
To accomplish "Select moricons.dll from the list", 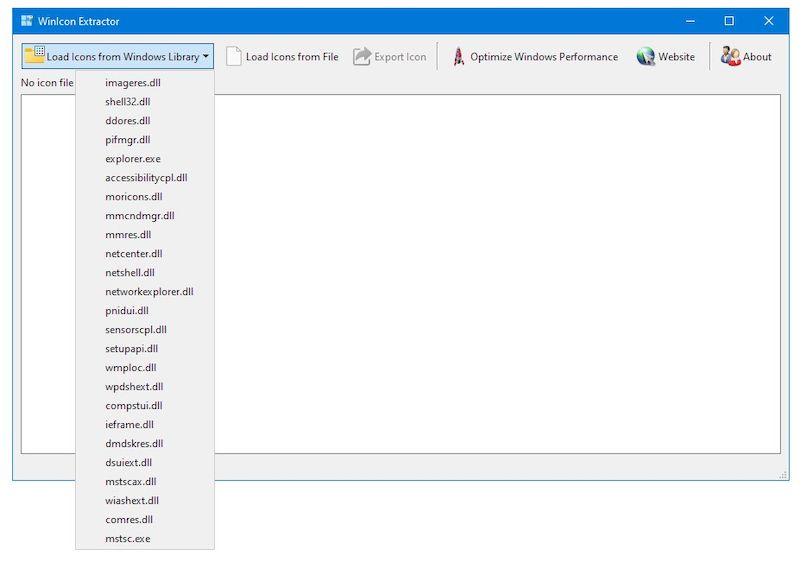I will coord(145,196).
